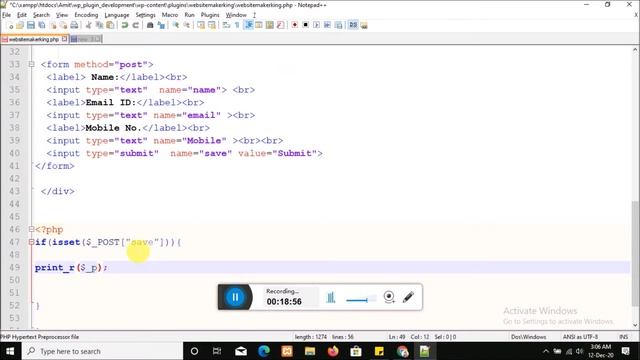
Task: Click the webcam icon on recorder bar
Action: 389,297
